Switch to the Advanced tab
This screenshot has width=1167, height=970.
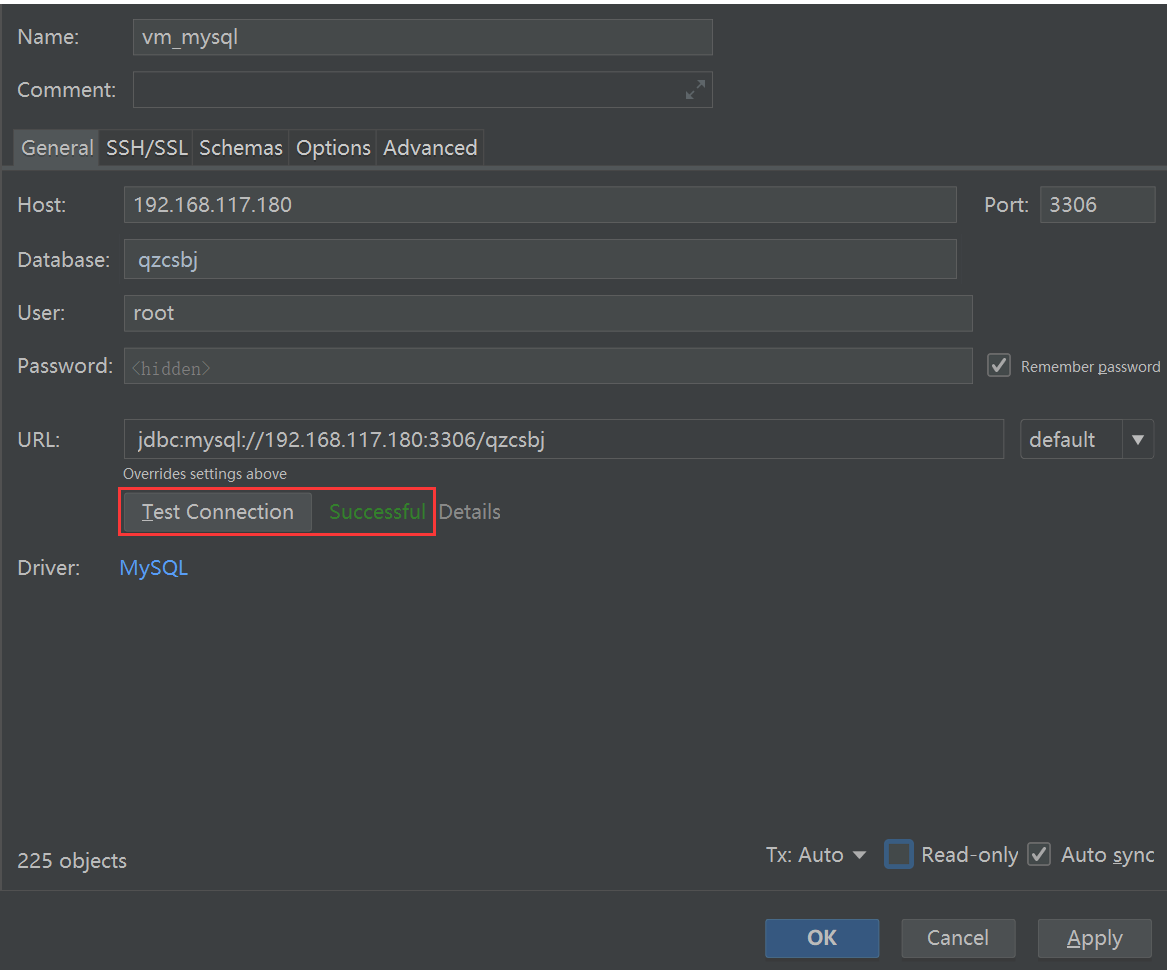tap(429, 147)
